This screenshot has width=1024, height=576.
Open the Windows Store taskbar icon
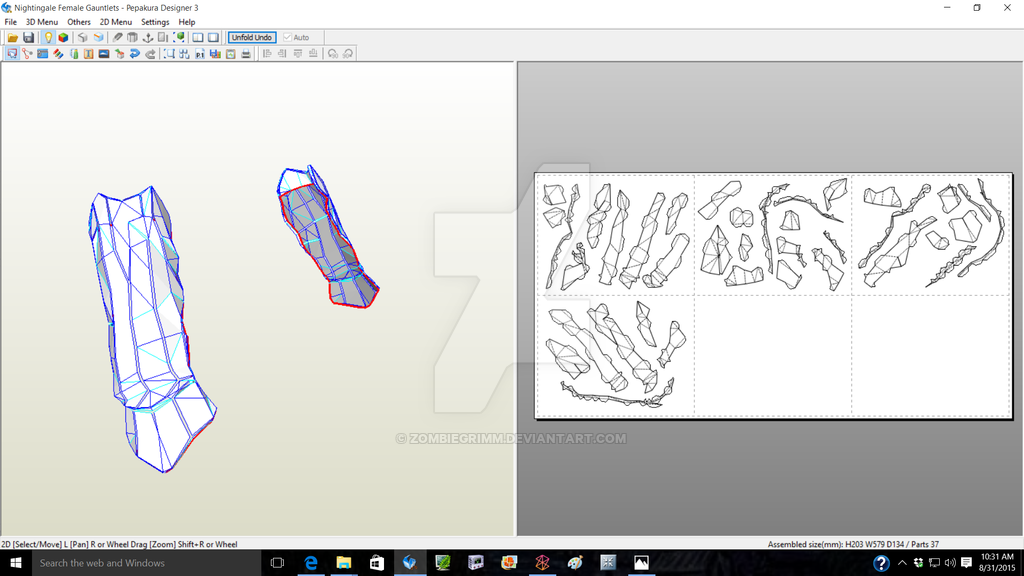377,563
